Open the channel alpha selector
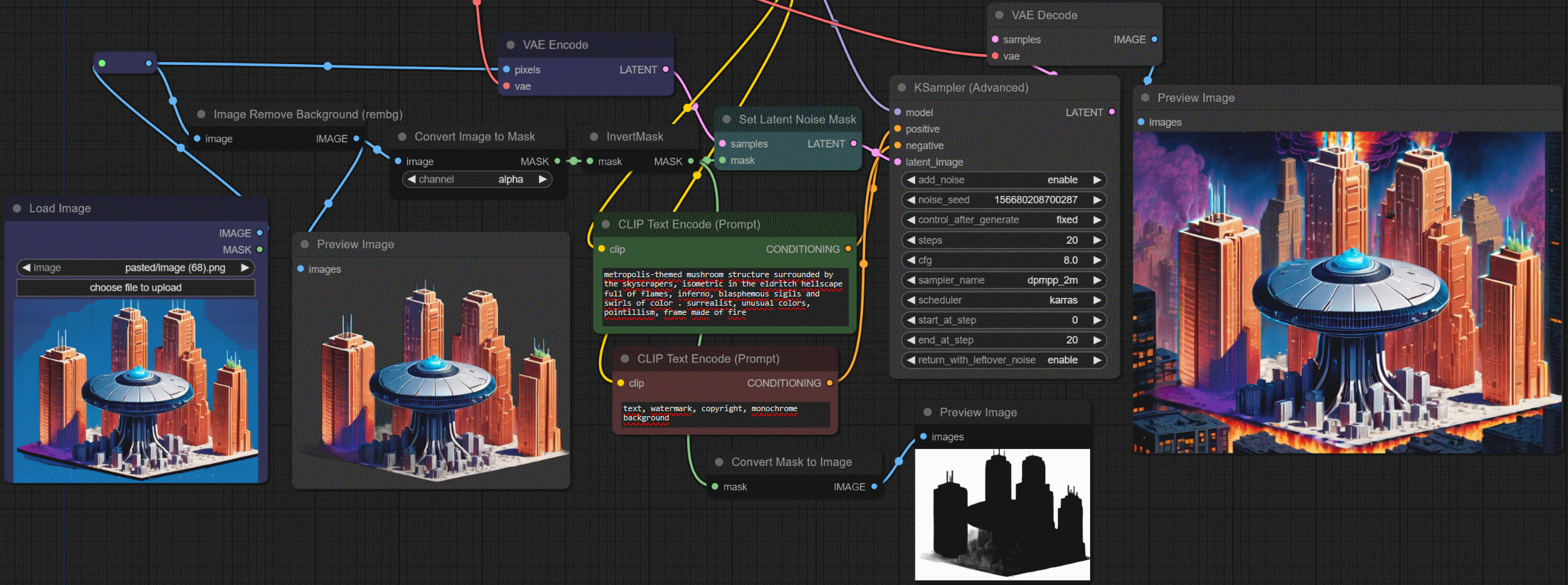This screenshot has height=585, width=1568. (476, 180)
